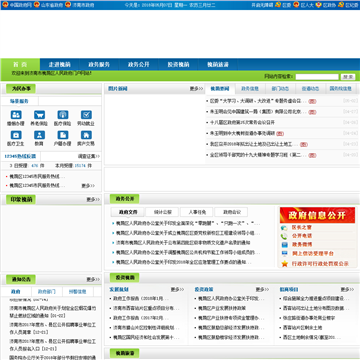Click the emblem icon beside 区政协
This screenshot has height=360, width=360.
click(318, 5)
